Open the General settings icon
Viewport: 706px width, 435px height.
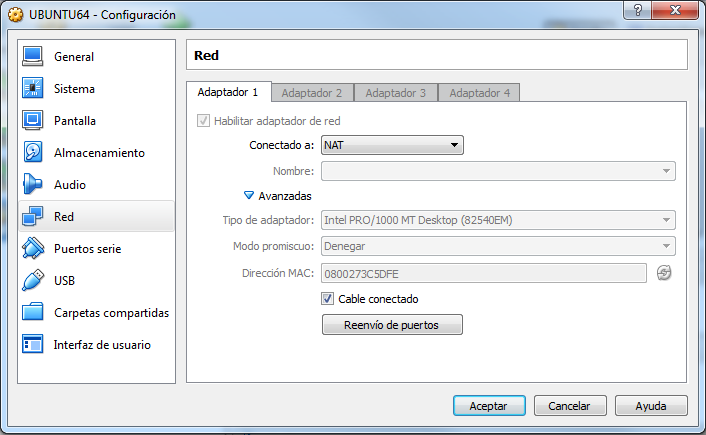[32, 57]
